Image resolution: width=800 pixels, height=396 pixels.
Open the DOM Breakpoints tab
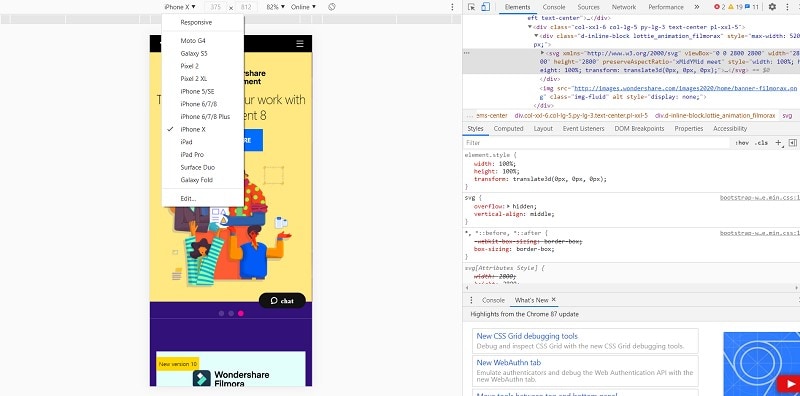(639, 129)
